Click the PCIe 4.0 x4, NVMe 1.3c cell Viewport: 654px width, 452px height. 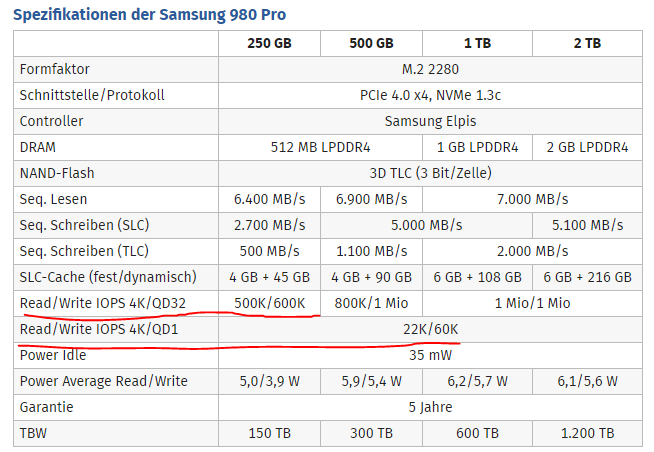[430, 95]
